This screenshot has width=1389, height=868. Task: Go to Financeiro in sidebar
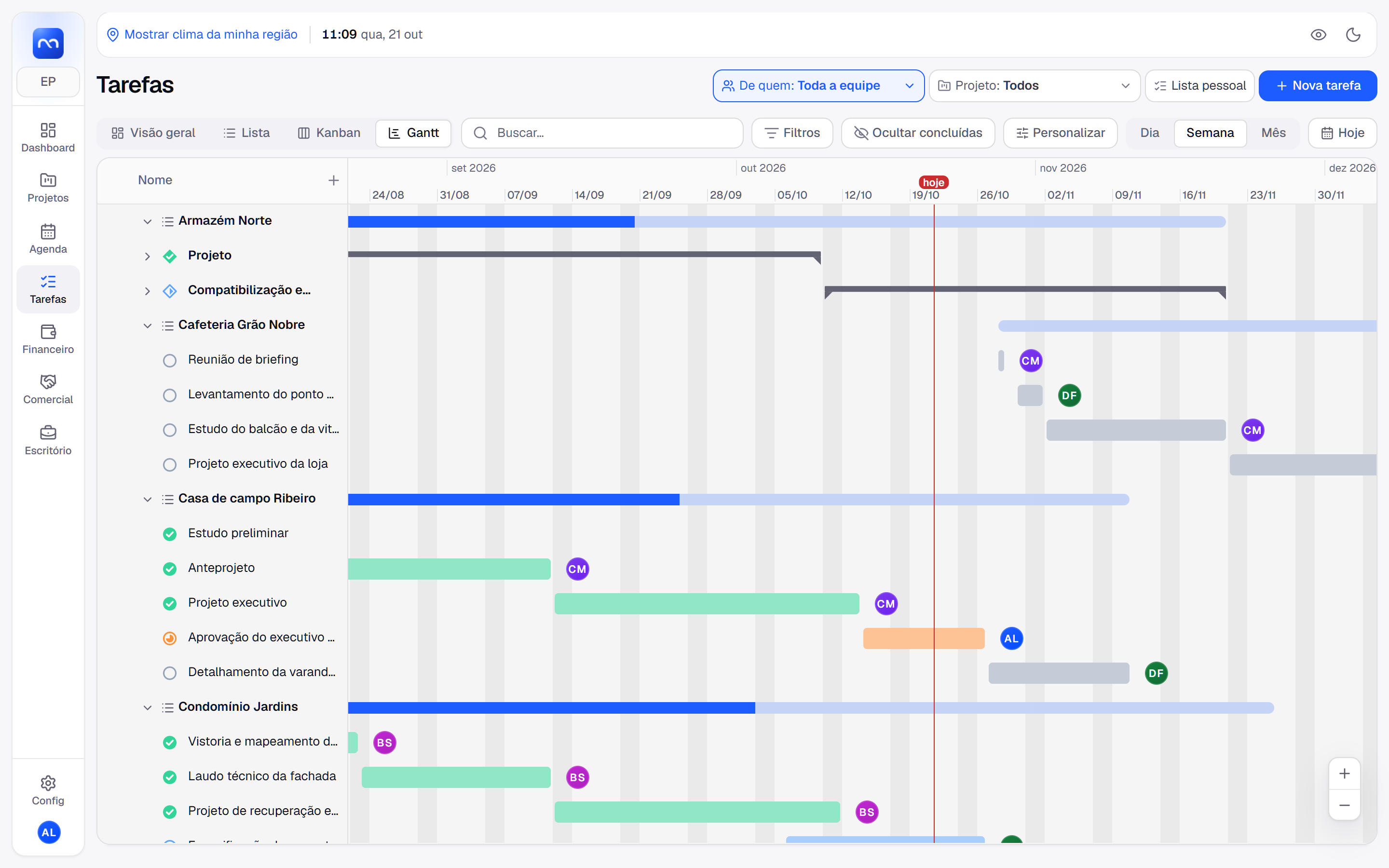48,339
